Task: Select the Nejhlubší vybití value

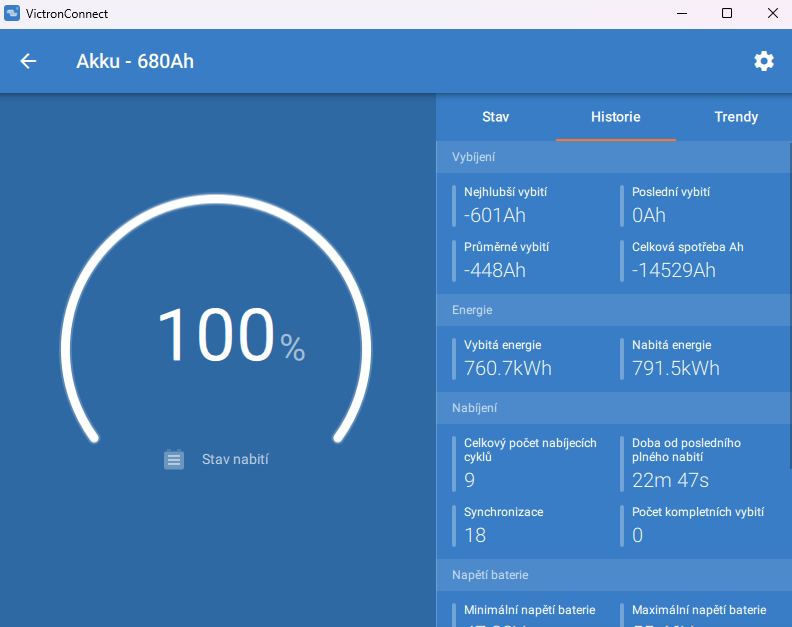Action: click(495, 215)
